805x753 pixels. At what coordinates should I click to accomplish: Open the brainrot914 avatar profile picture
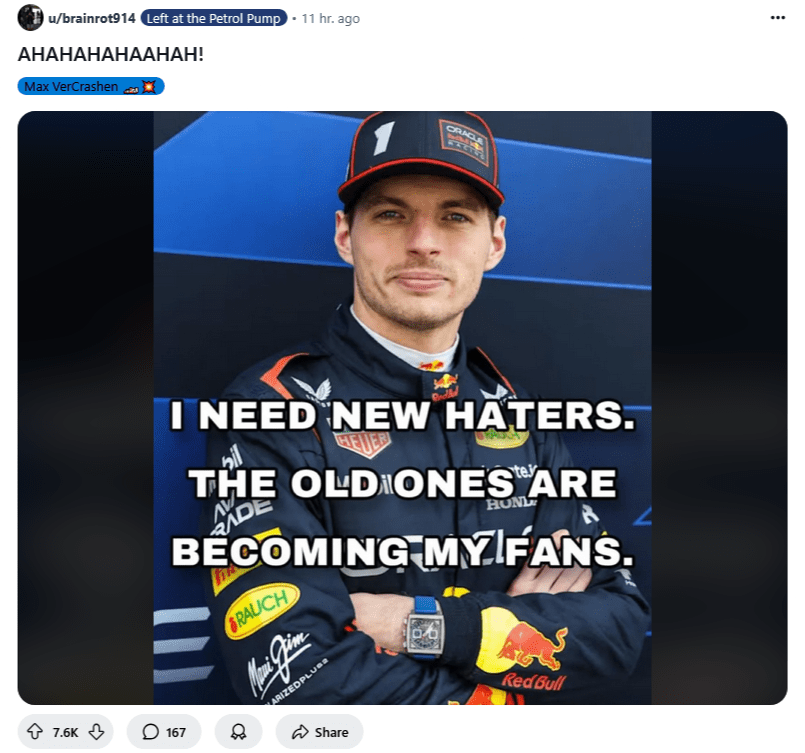coord(30,17)
